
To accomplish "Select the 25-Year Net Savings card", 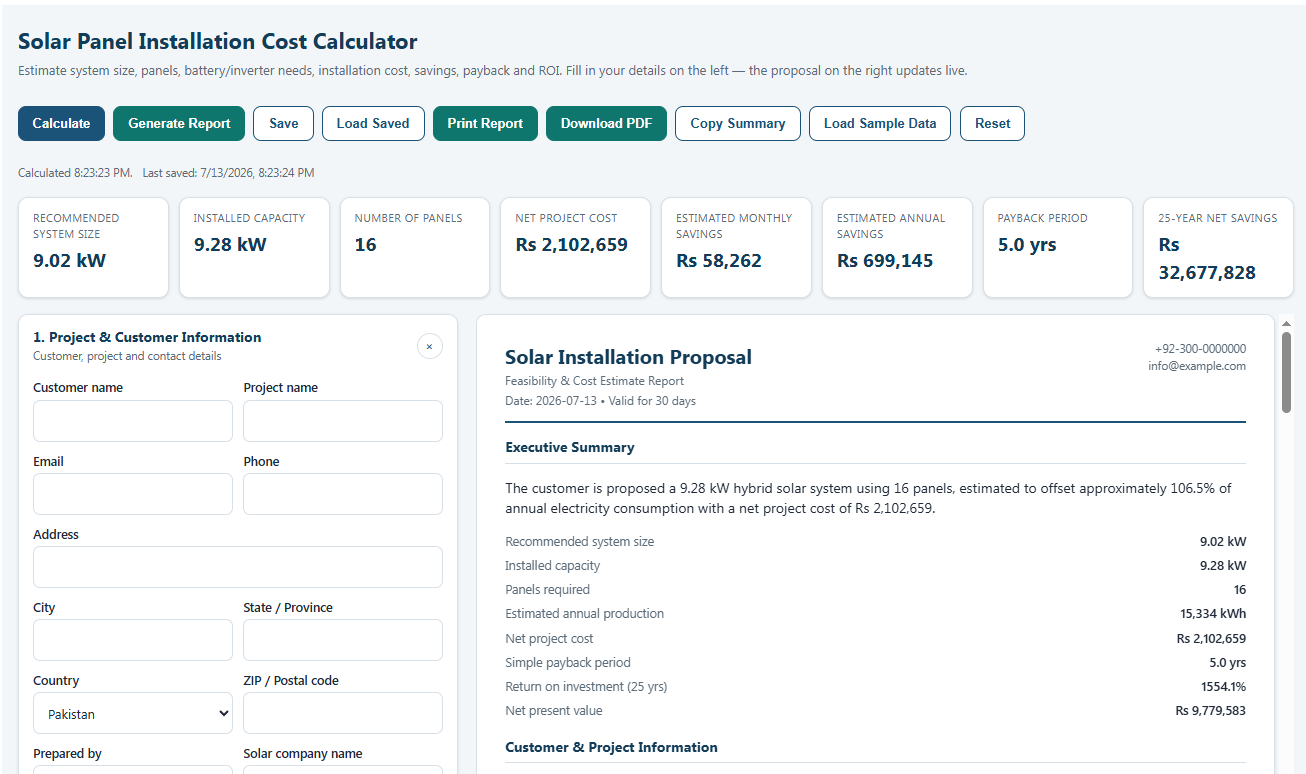I will tap(1218, 248).
